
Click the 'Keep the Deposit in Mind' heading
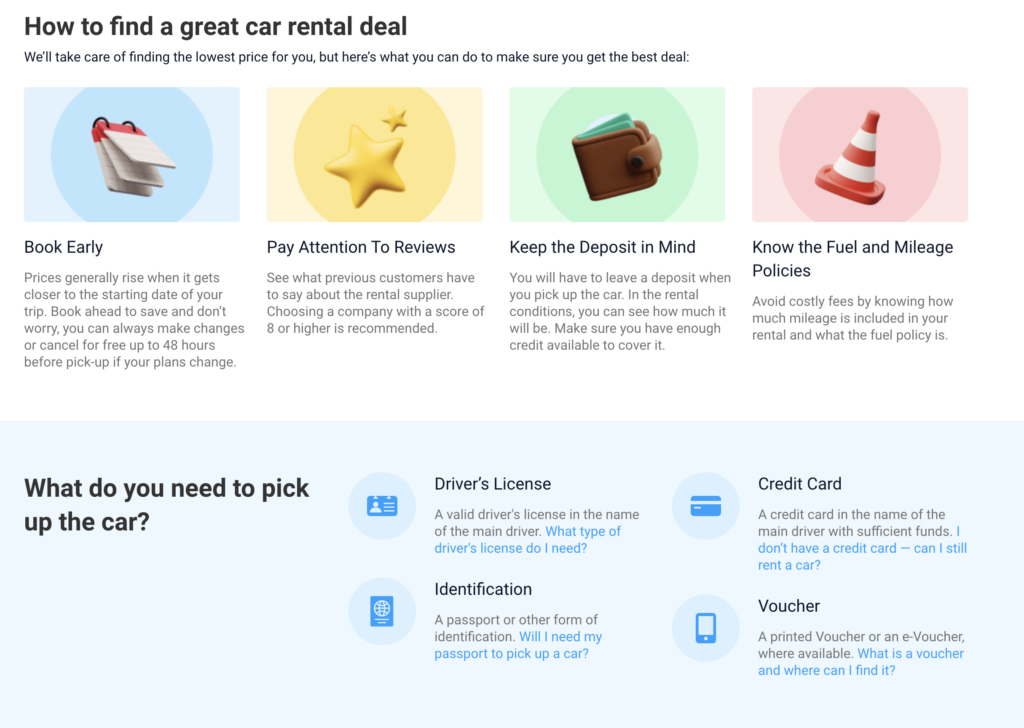coord(602,247)
